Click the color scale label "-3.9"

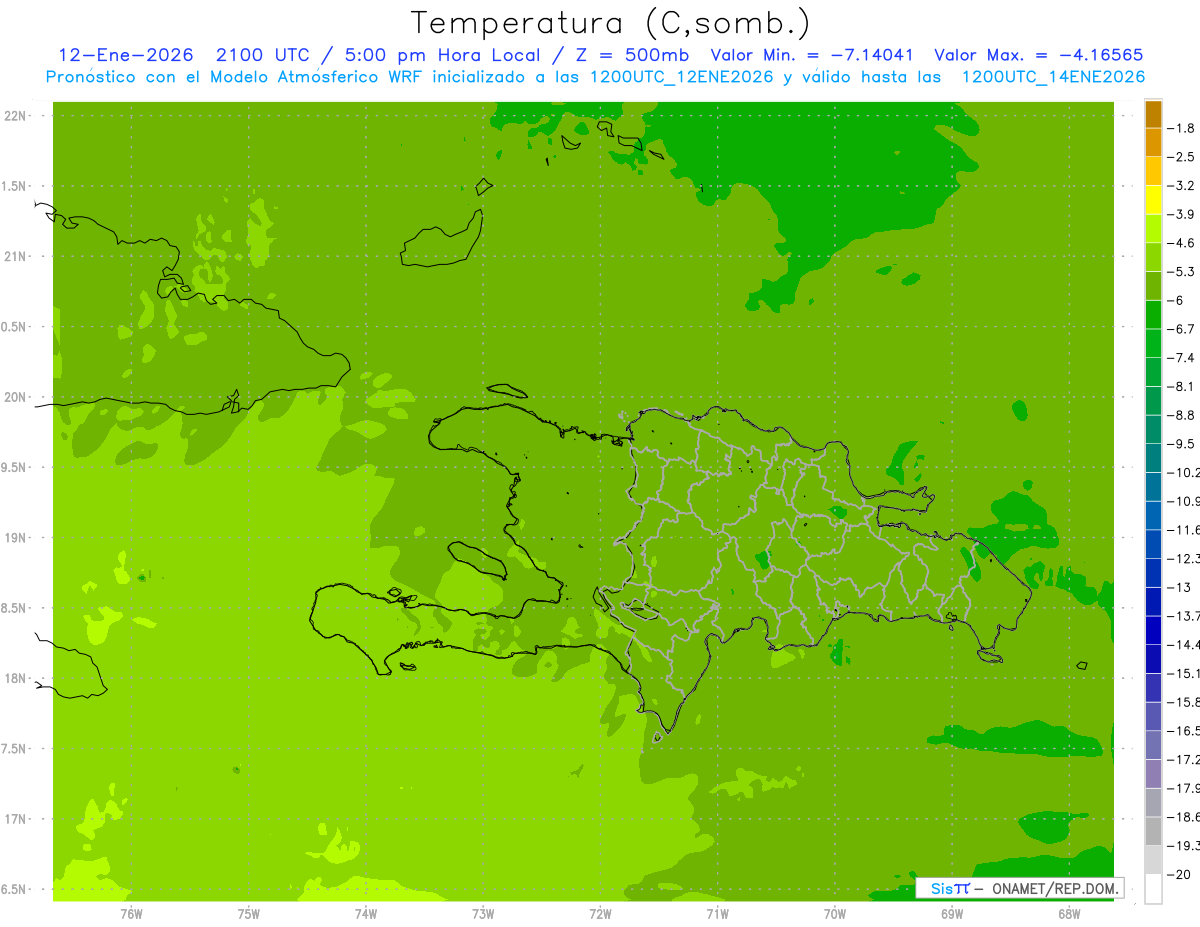(x=1183, y=214)
